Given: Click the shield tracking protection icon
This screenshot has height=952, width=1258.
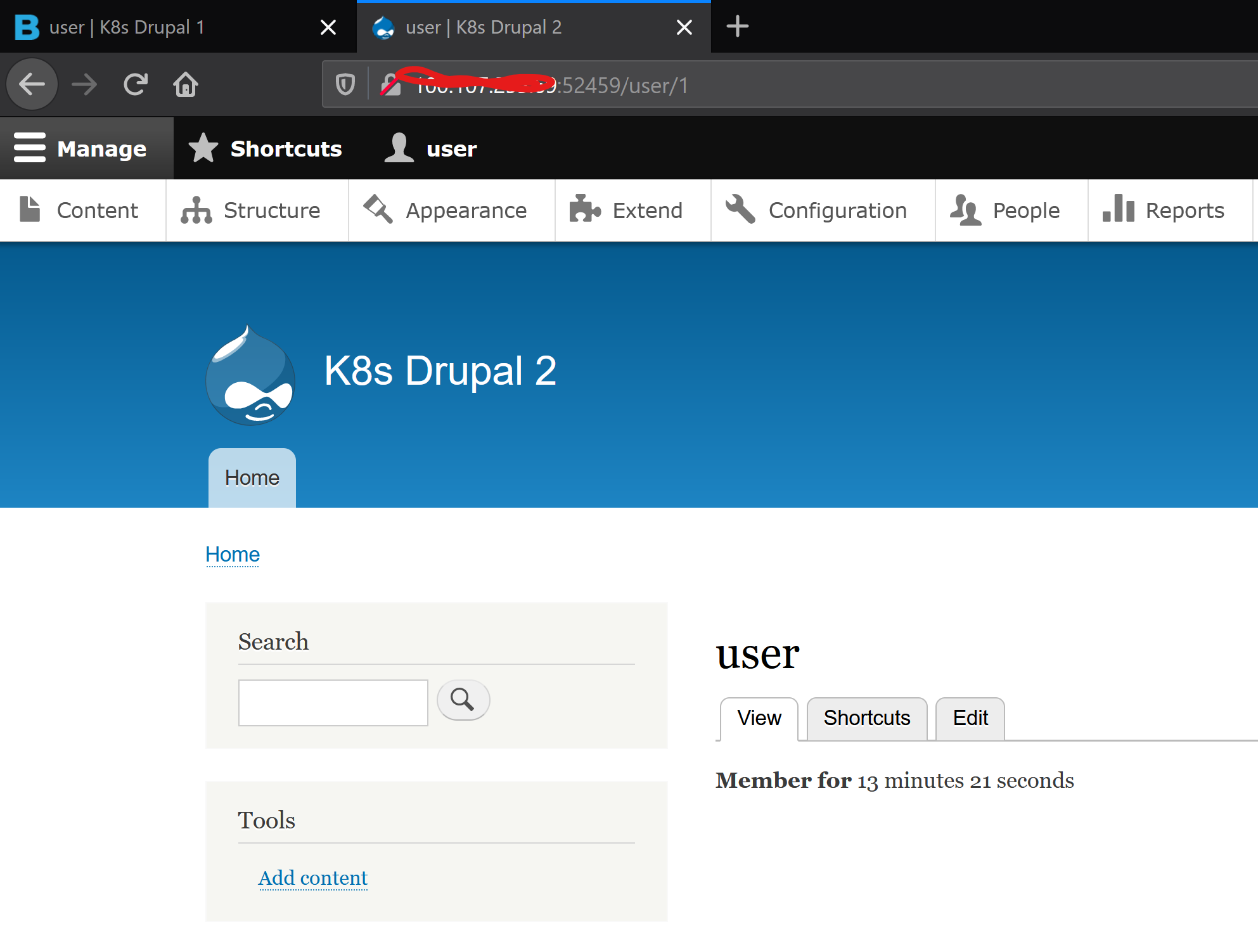Looking at the screenshot, I should tap(345, 84).
